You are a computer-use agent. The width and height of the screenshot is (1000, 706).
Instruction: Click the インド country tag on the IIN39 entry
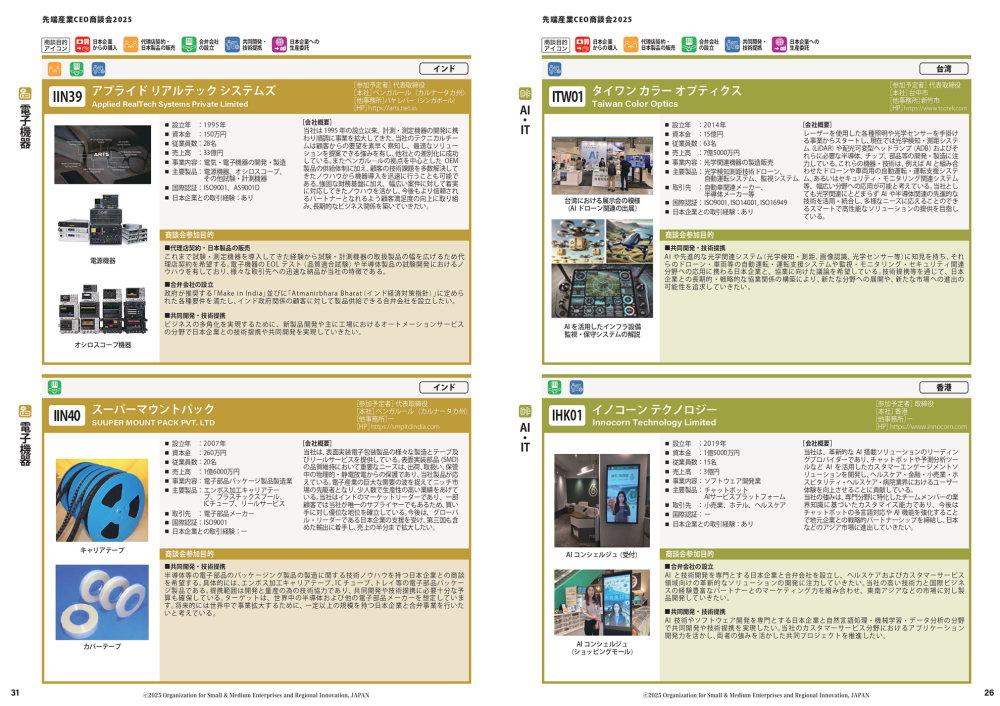coord(437,69)
